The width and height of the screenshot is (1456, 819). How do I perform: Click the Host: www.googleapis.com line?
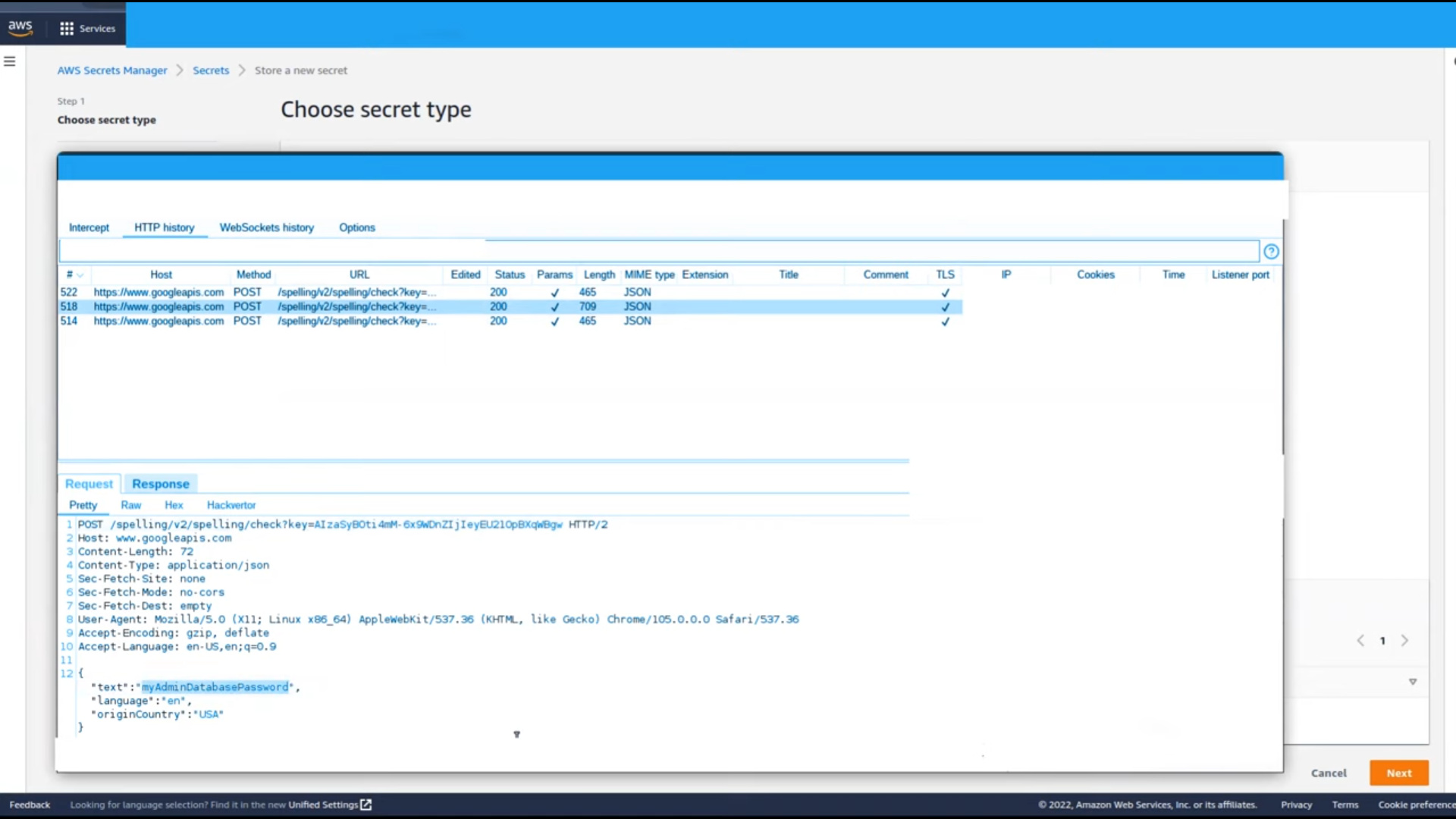[155, 538]
